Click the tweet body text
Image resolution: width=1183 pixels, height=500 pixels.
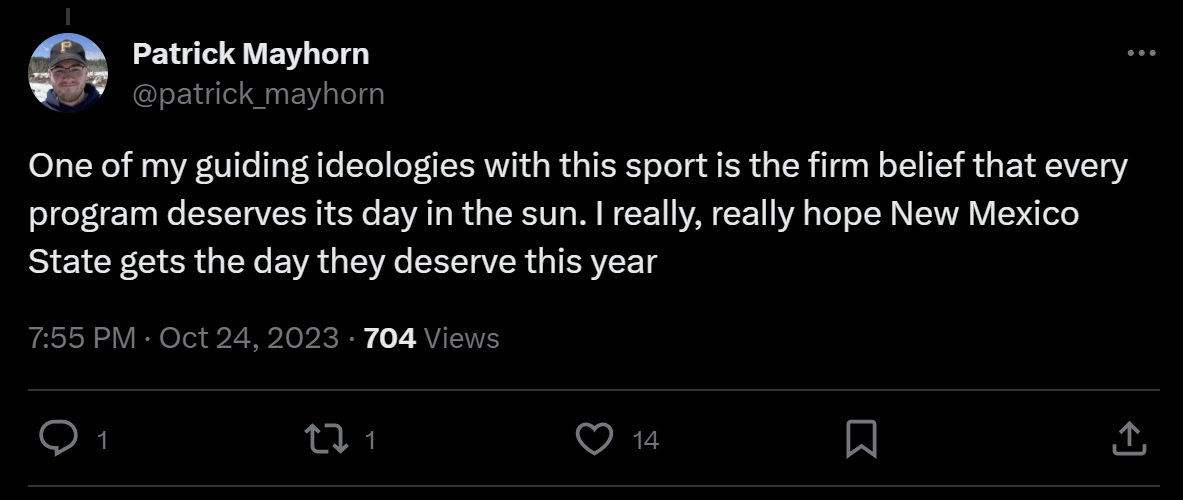[578, 214]
